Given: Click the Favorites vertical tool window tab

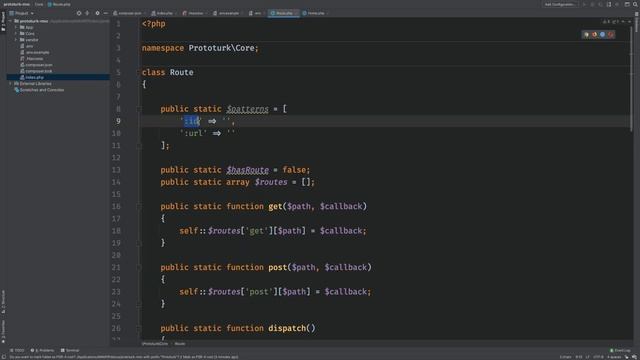Looking at the screenshot, I should pyautogui.click(x=3, y=331).
